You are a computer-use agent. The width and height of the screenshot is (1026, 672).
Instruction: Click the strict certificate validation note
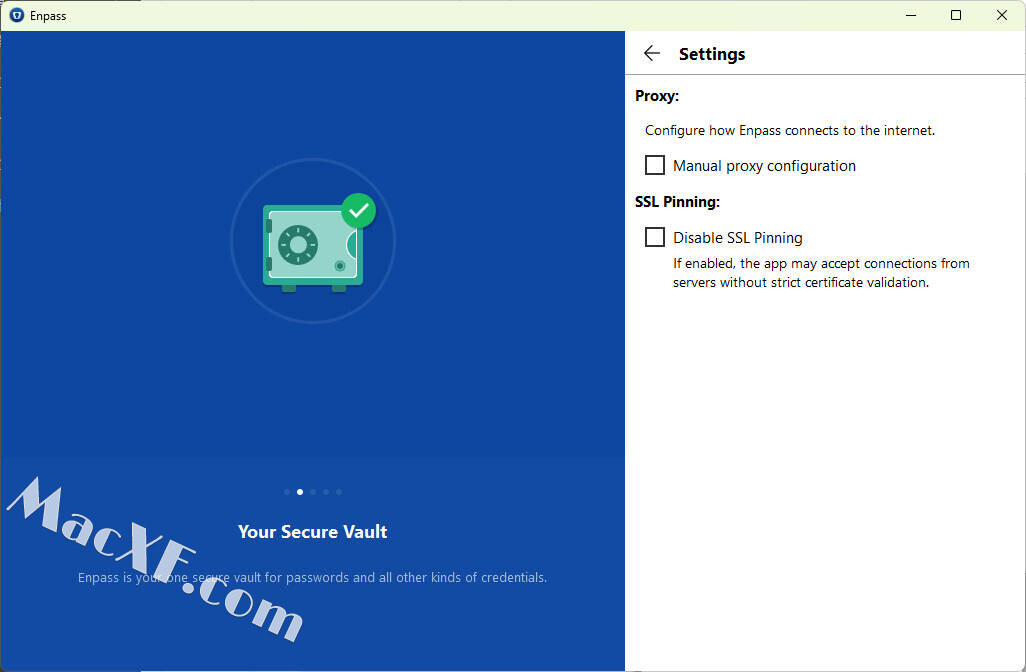pos(821,273)
